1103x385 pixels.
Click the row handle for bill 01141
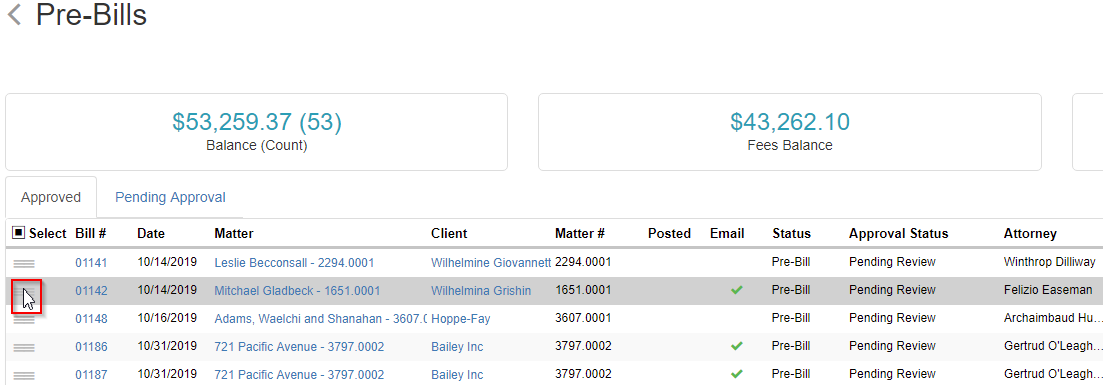24,263
